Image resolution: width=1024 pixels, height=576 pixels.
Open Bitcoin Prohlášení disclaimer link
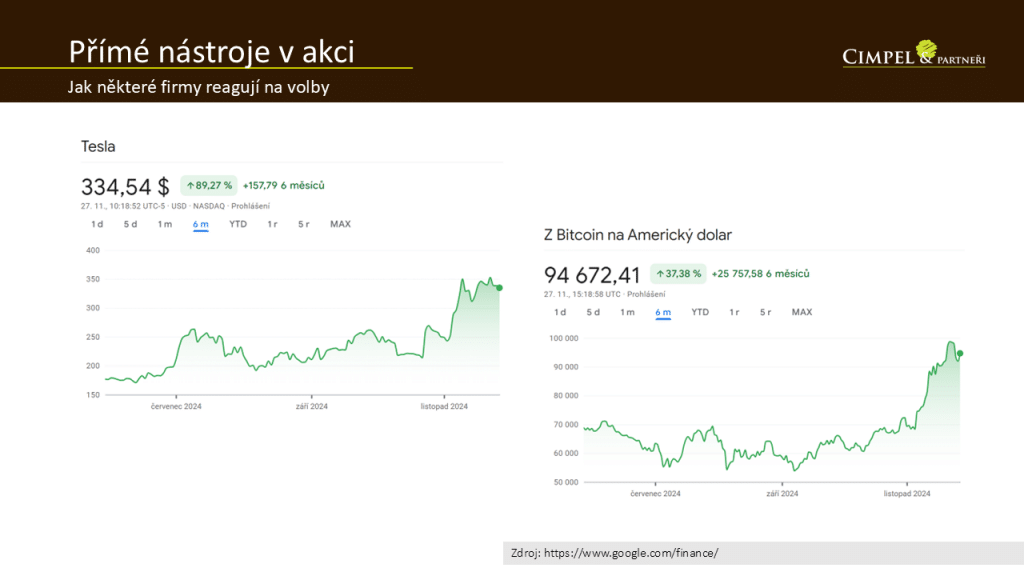tap(646, 295)
